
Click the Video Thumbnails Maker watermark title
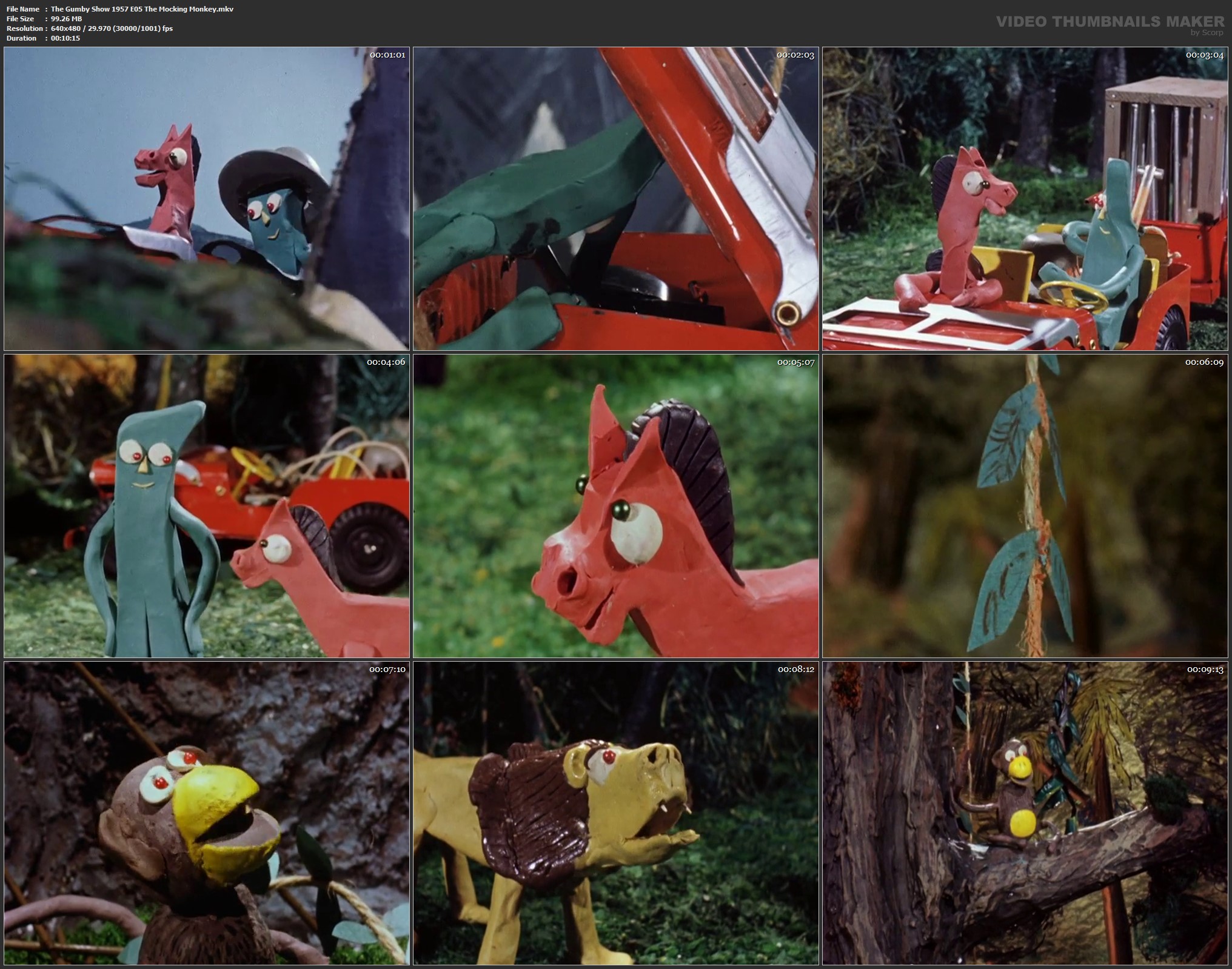coord(1110,22)
